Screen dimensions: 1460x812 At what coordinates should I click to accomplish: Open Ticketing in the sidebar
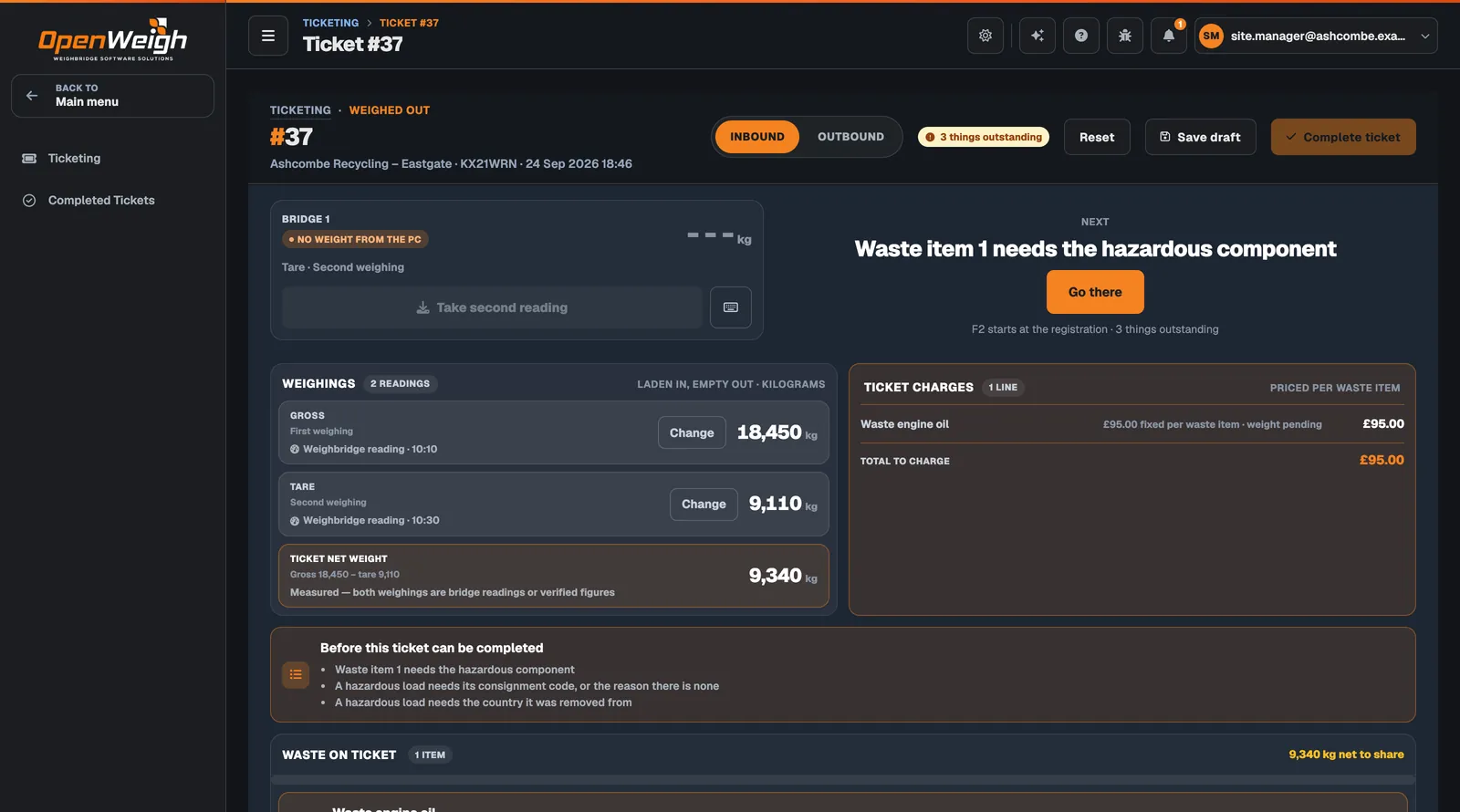point(112,159)
